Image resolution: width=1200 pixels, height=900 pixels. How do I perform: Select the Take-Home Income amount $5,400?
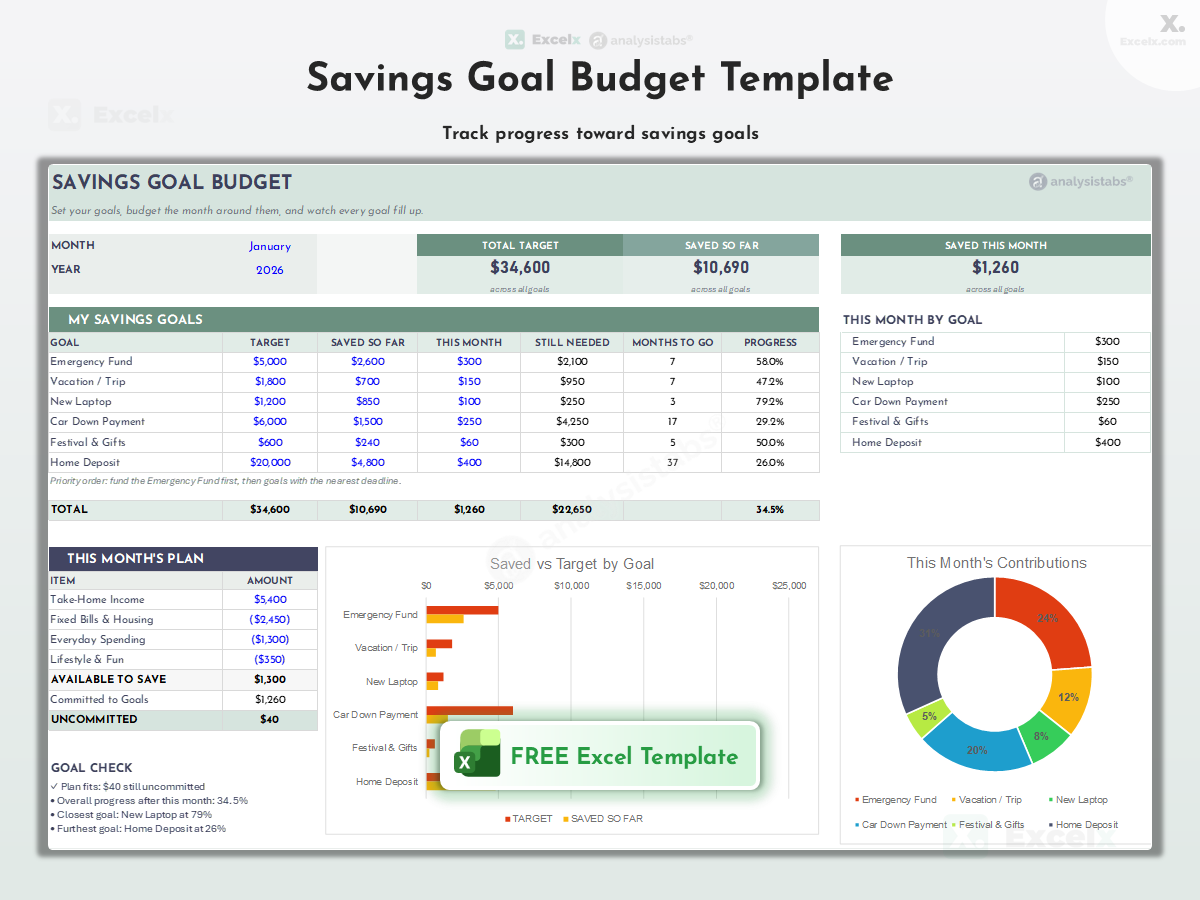pos(270,600)
